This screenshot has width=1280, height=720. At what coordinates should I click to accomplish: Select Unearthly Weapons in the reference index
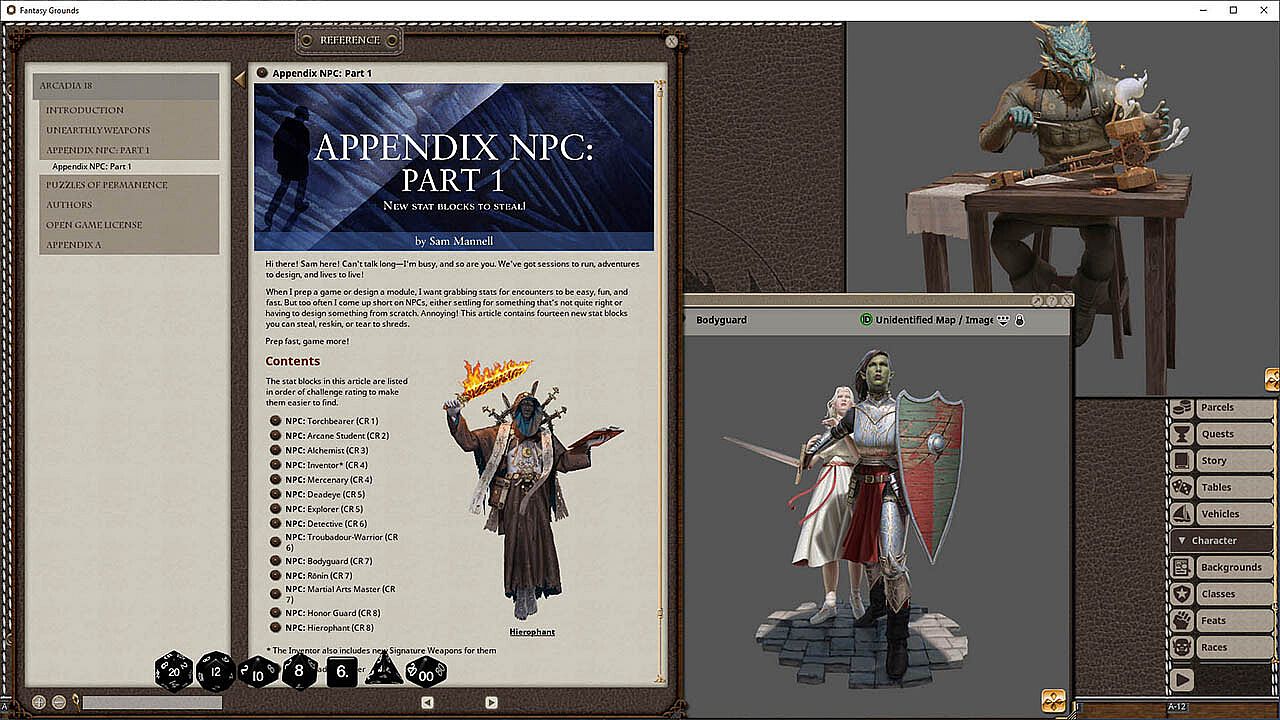coord(98,130)
